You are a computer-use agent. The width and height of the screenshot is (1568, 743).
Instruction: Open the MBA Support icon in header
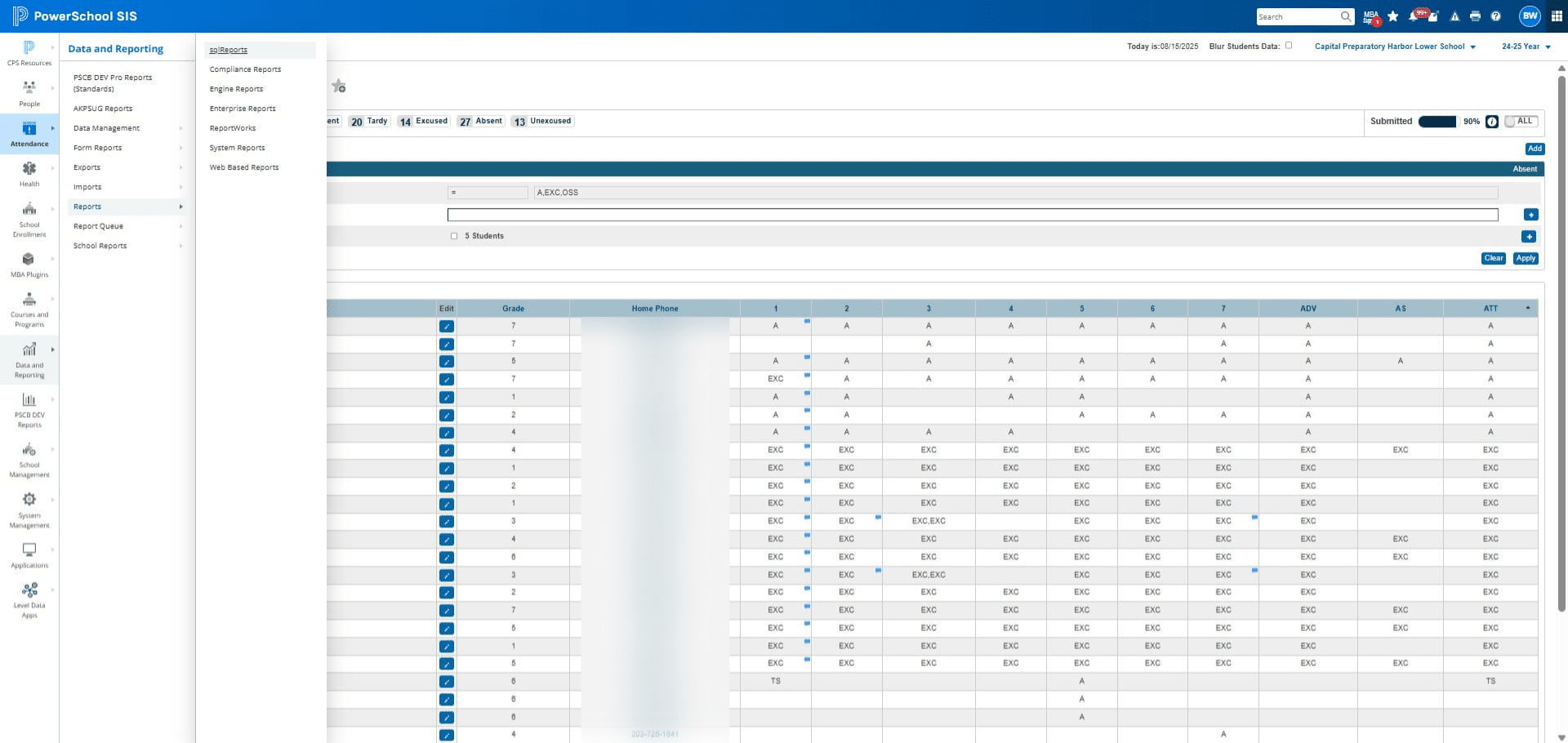pyautogui.click(x=1370, y=16)
